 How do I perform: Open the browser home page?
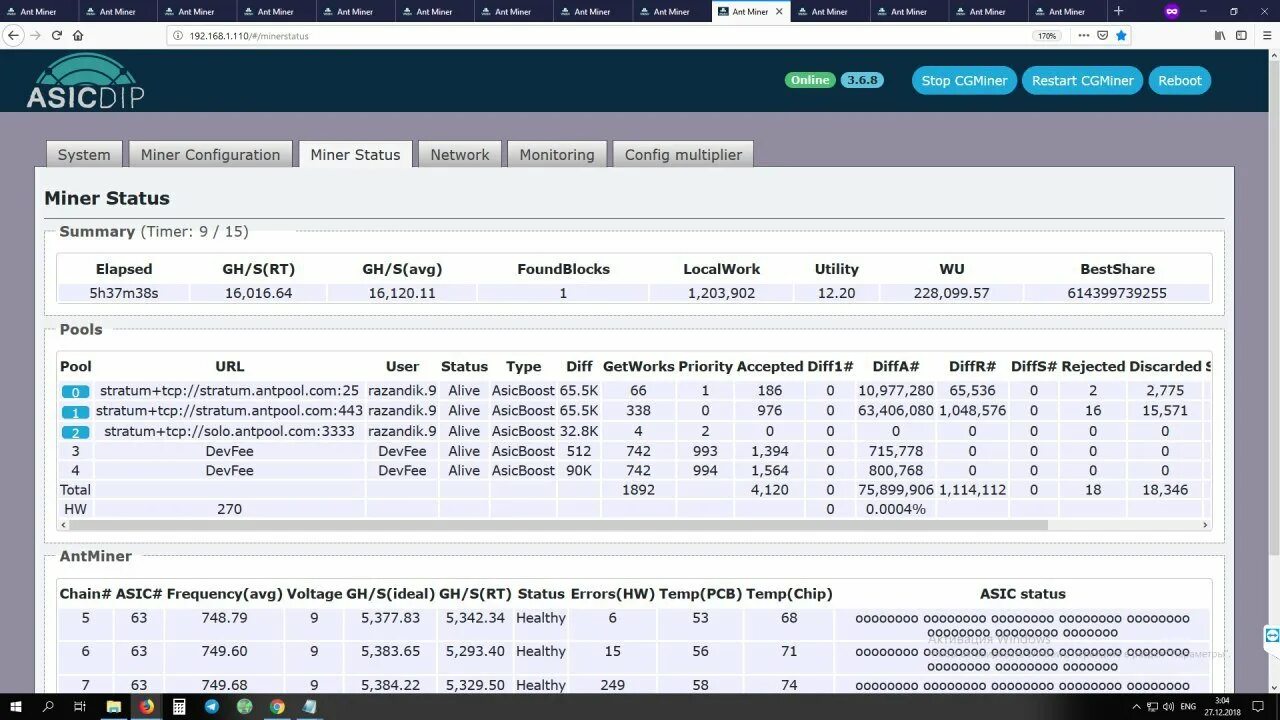pos(78,35)
